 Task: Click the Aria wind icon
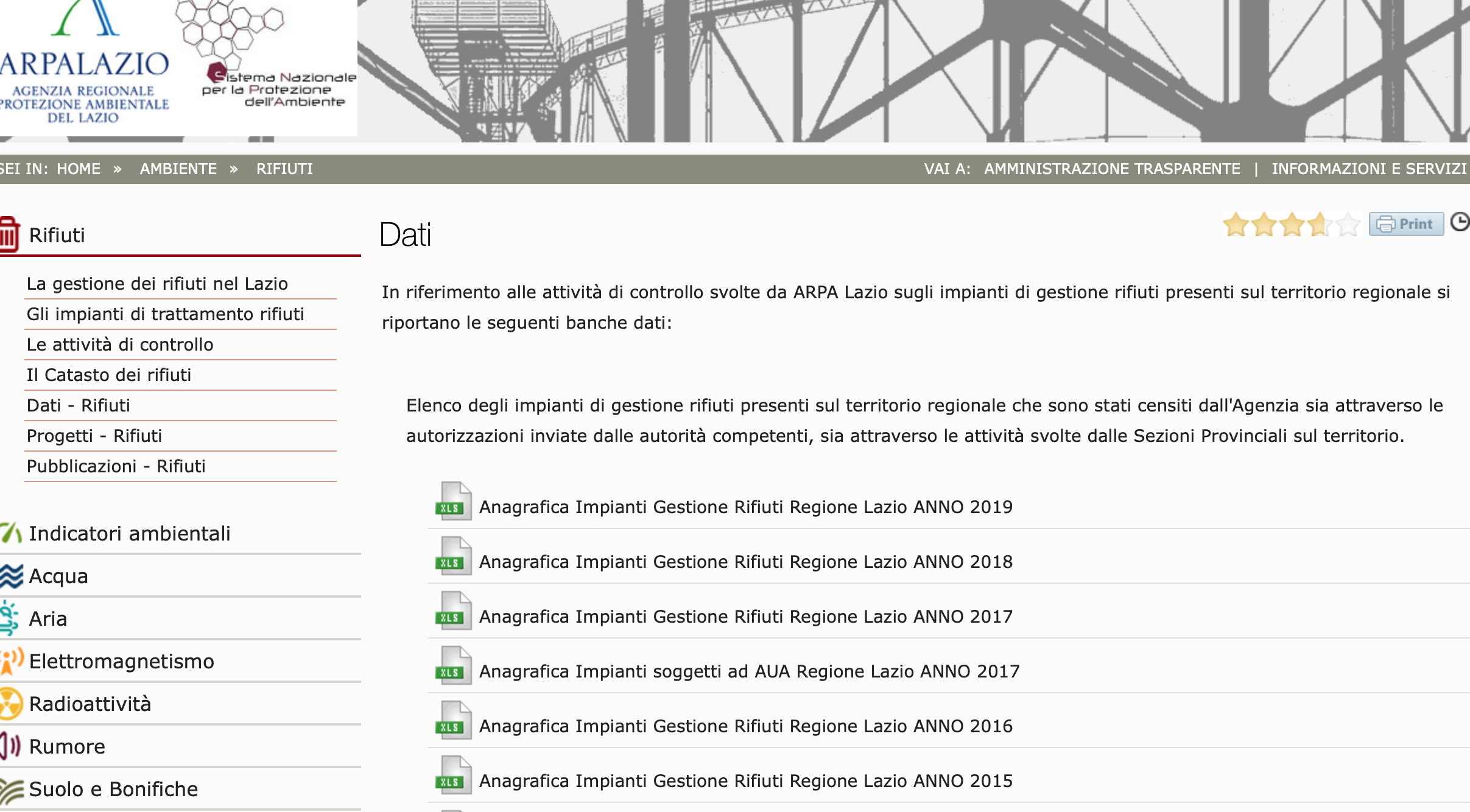click(10, 618)
